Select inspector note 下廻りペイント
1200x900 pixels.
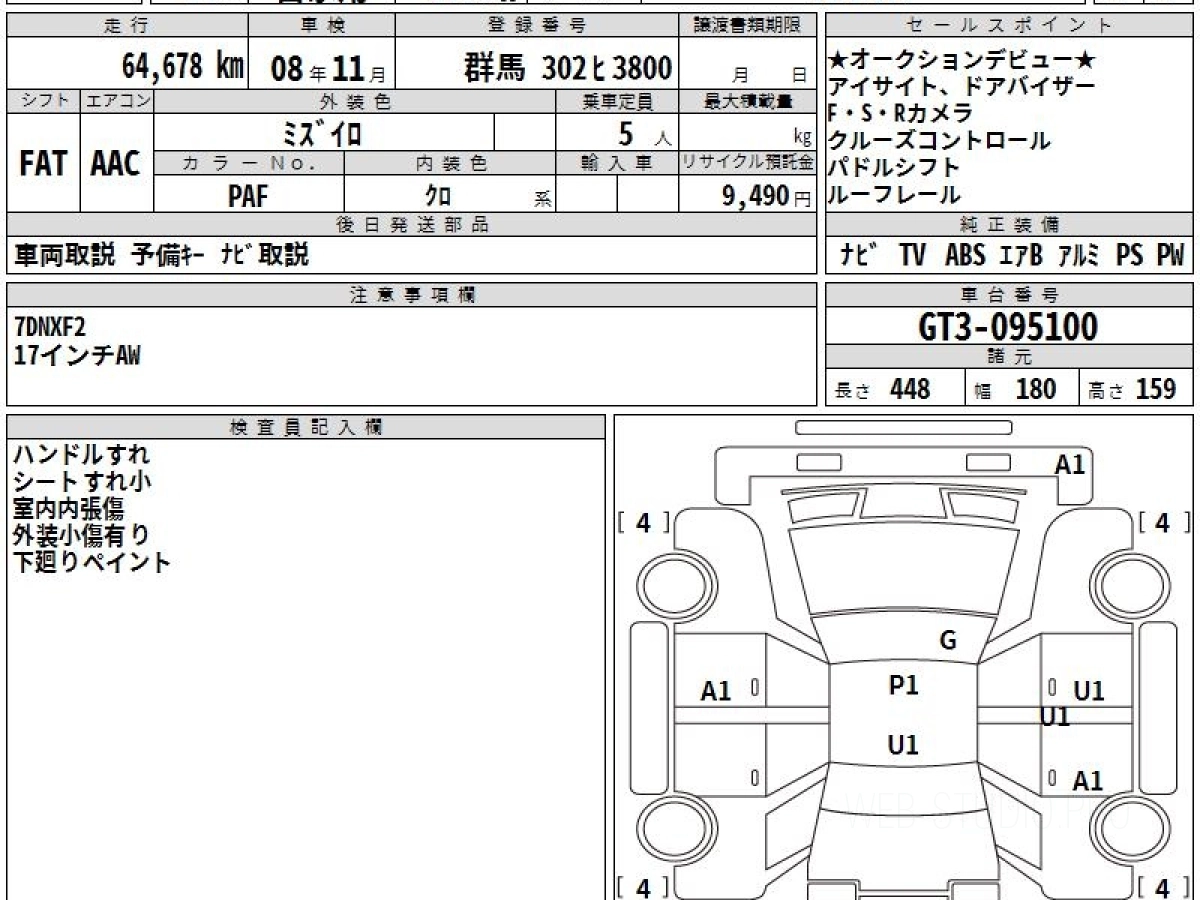92,563
